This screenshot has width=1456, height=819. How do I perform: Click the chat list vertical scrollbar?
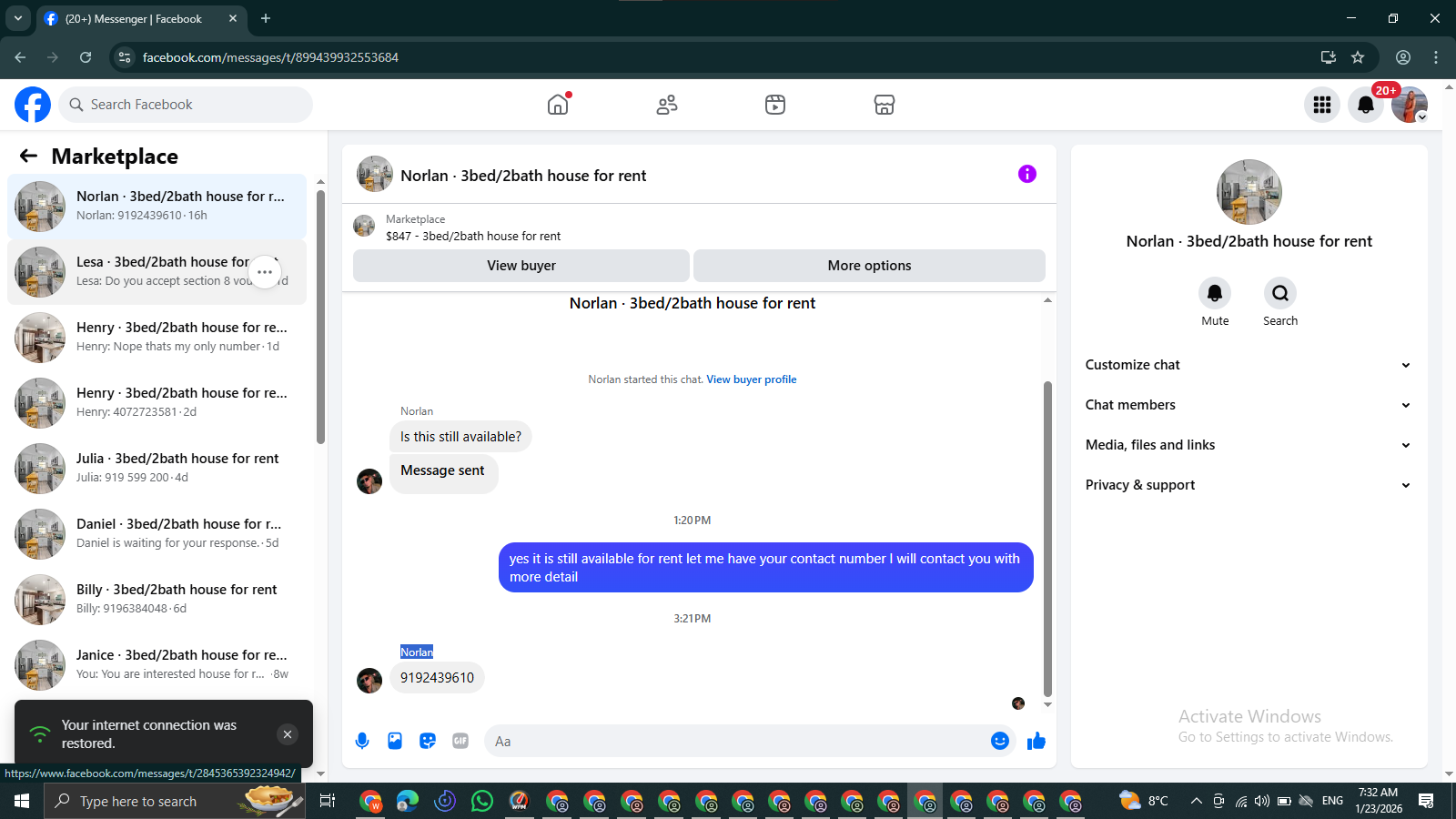pos(320,317)
